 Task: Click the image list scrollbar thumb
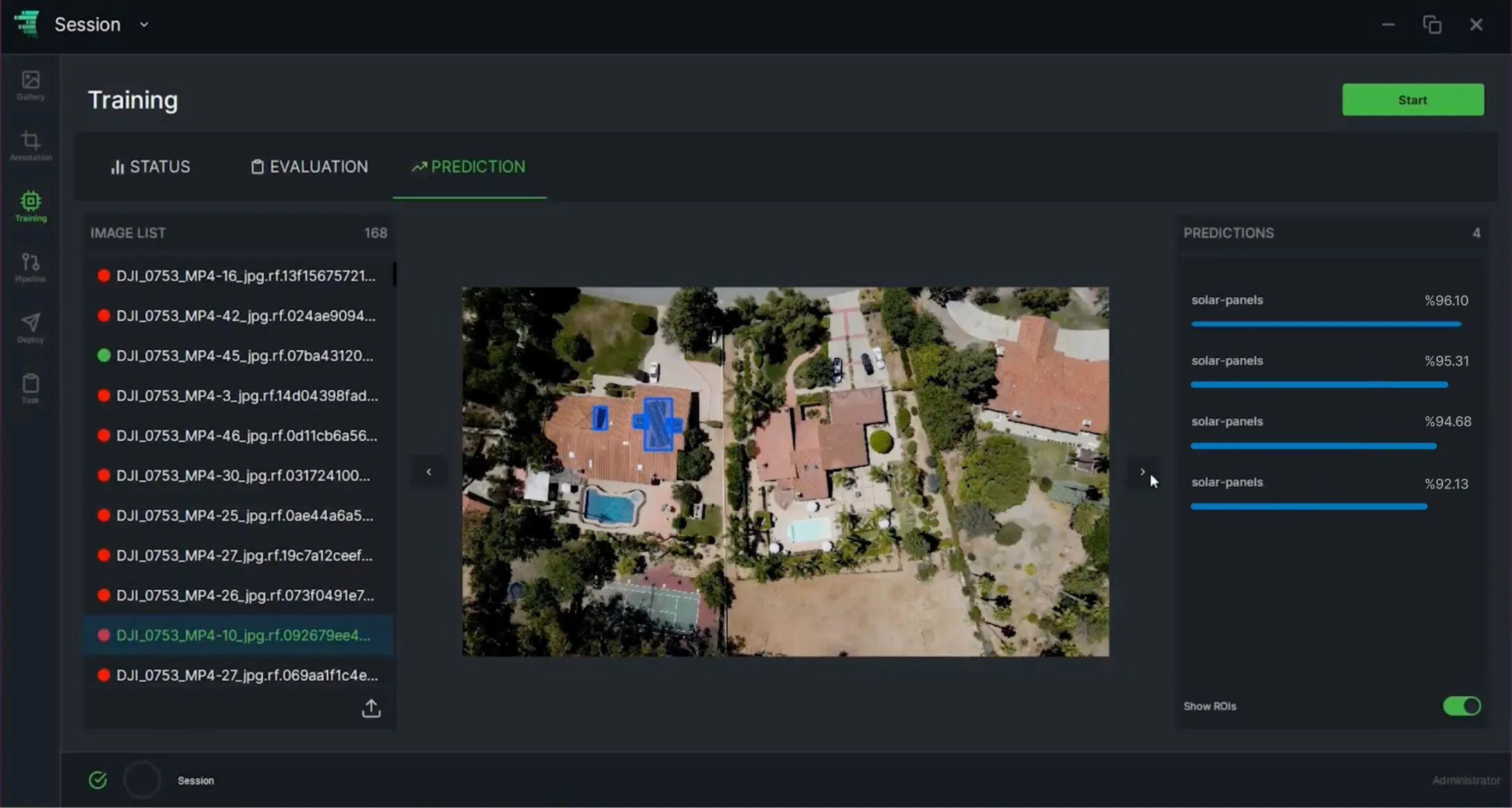click(x=395, y=274)
